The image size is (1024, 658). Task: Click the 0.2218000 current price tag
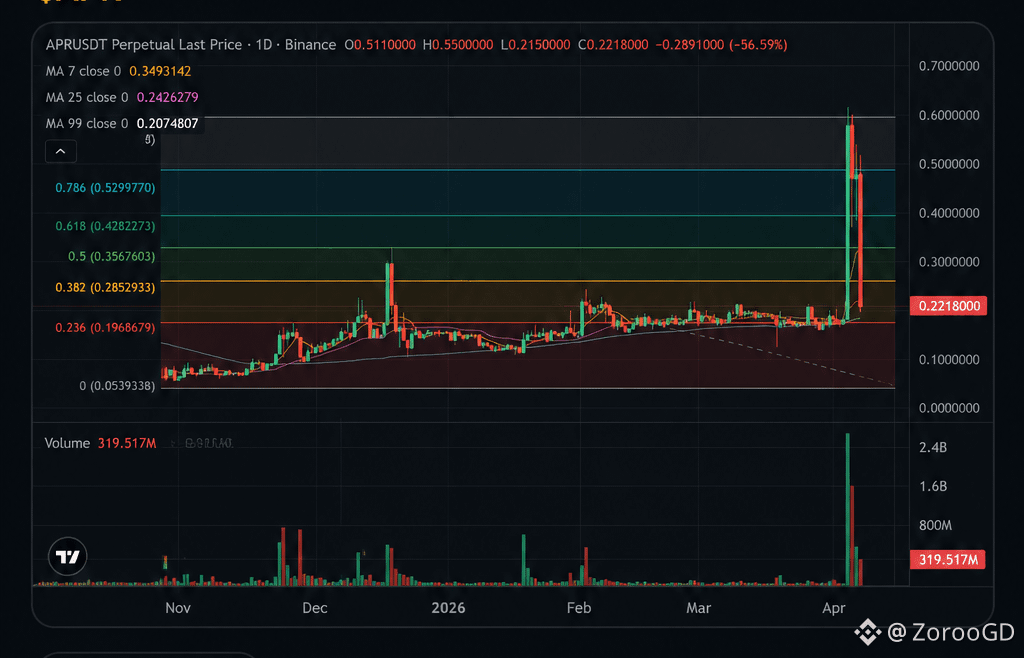948,306
